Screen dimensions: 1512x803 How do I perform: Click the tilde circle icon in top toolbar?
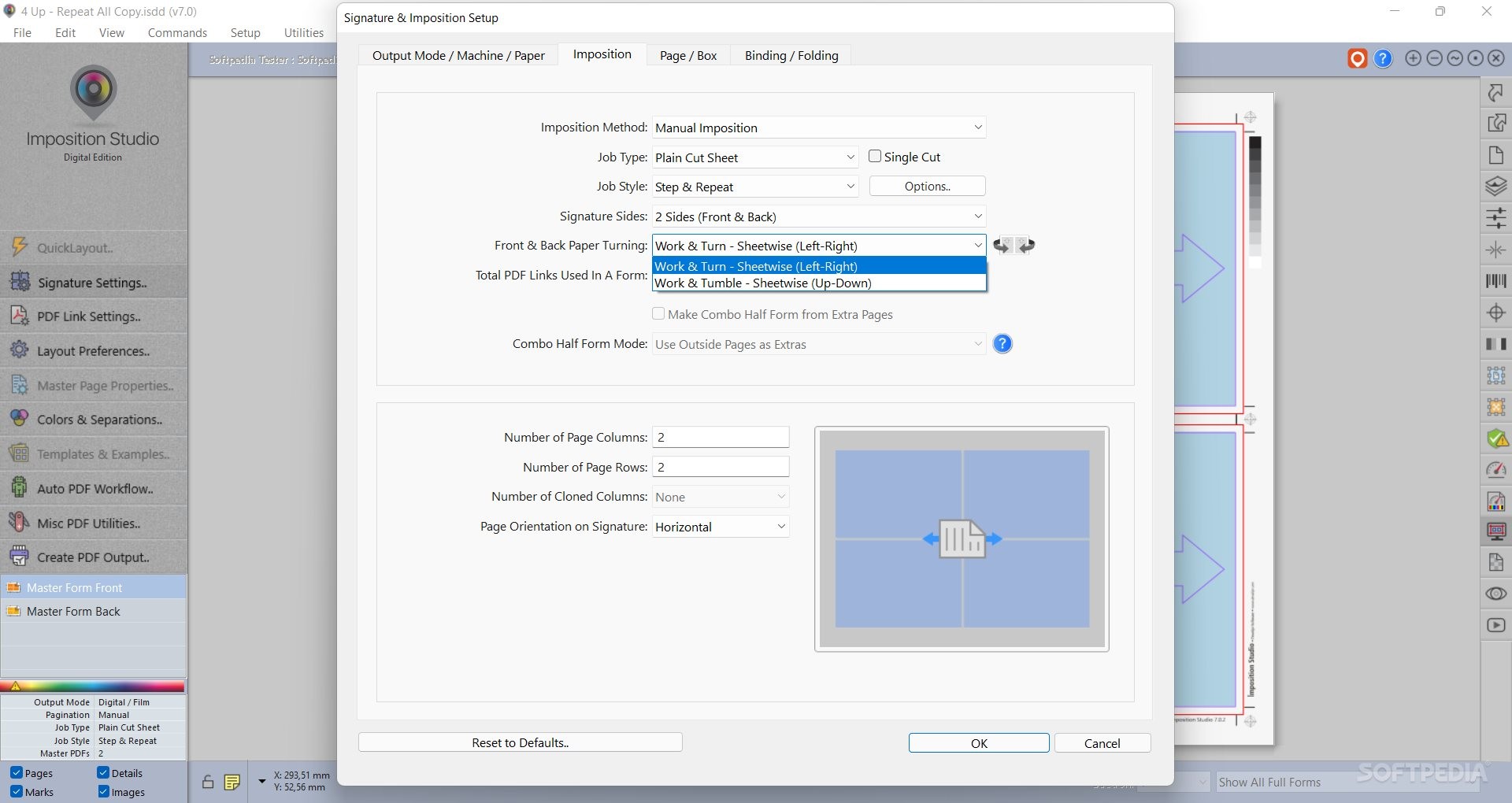pos(1455,58)
